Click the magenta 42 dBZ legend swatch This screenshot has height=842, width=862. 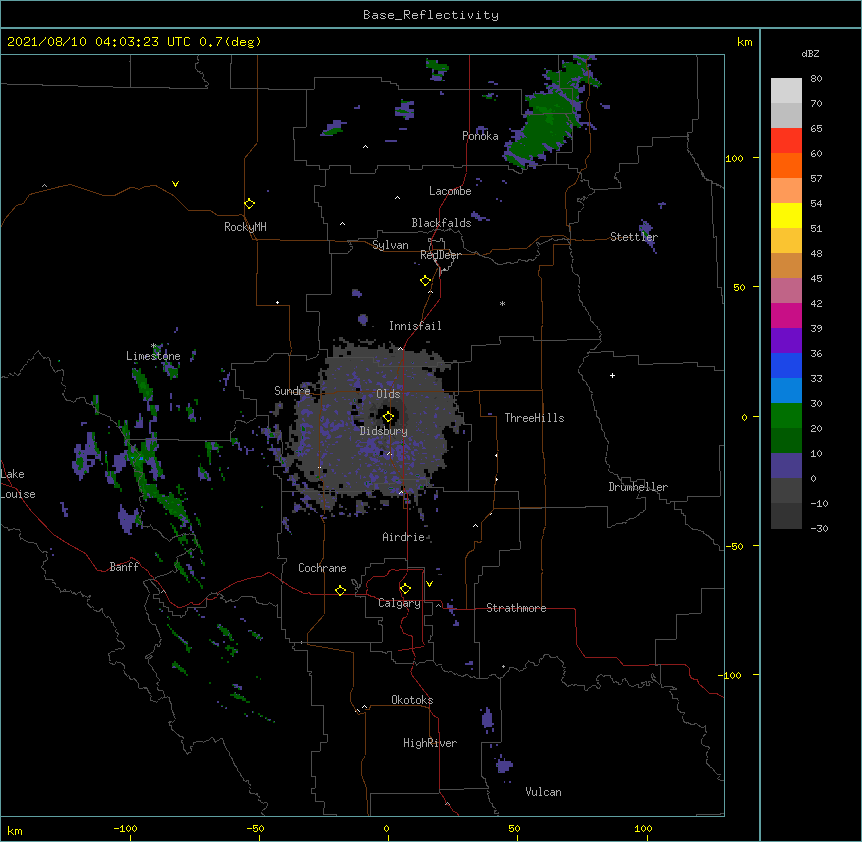(786, 315)
